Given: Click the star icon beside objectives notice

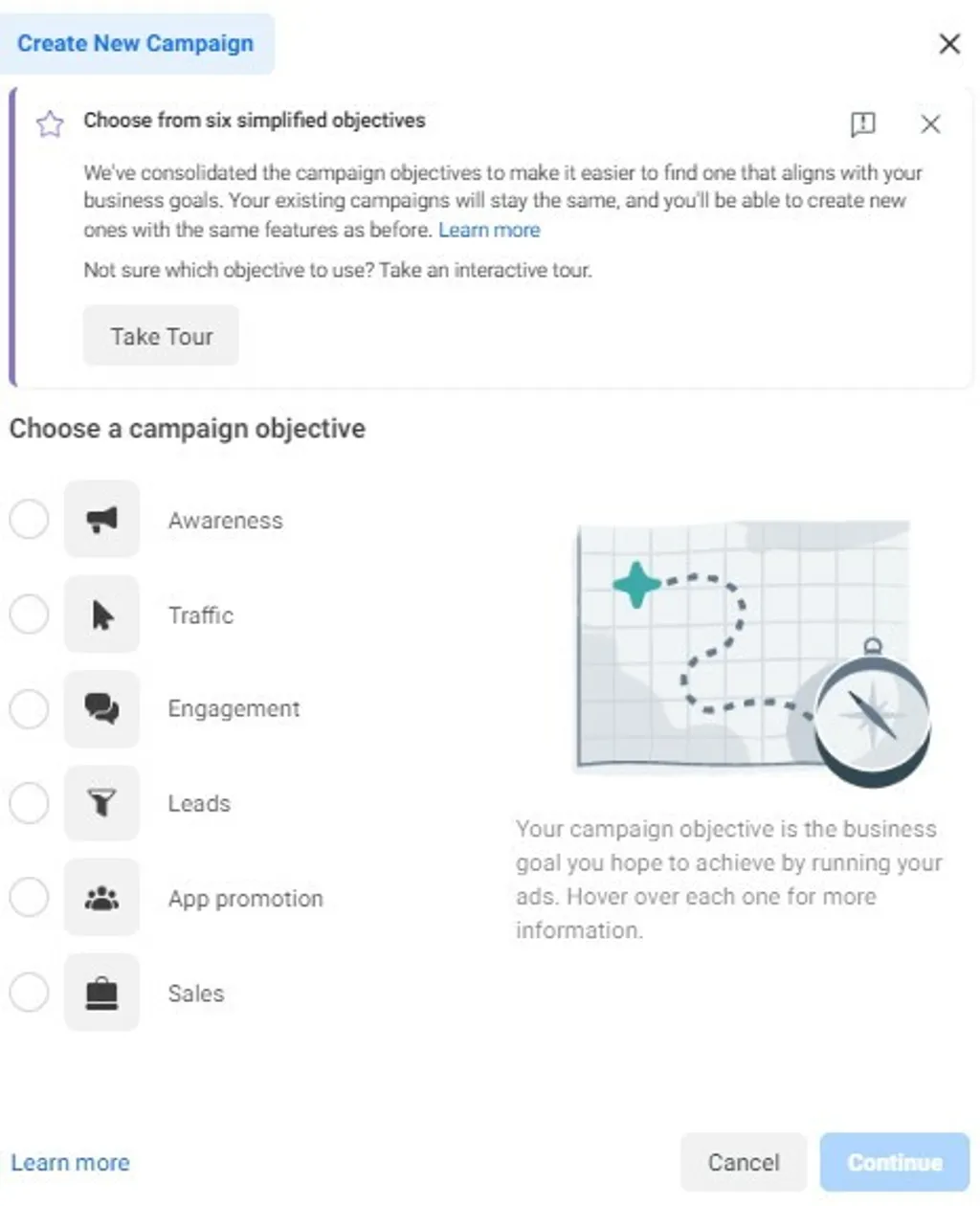Looking at the screenshot, I should click(50, 123).
